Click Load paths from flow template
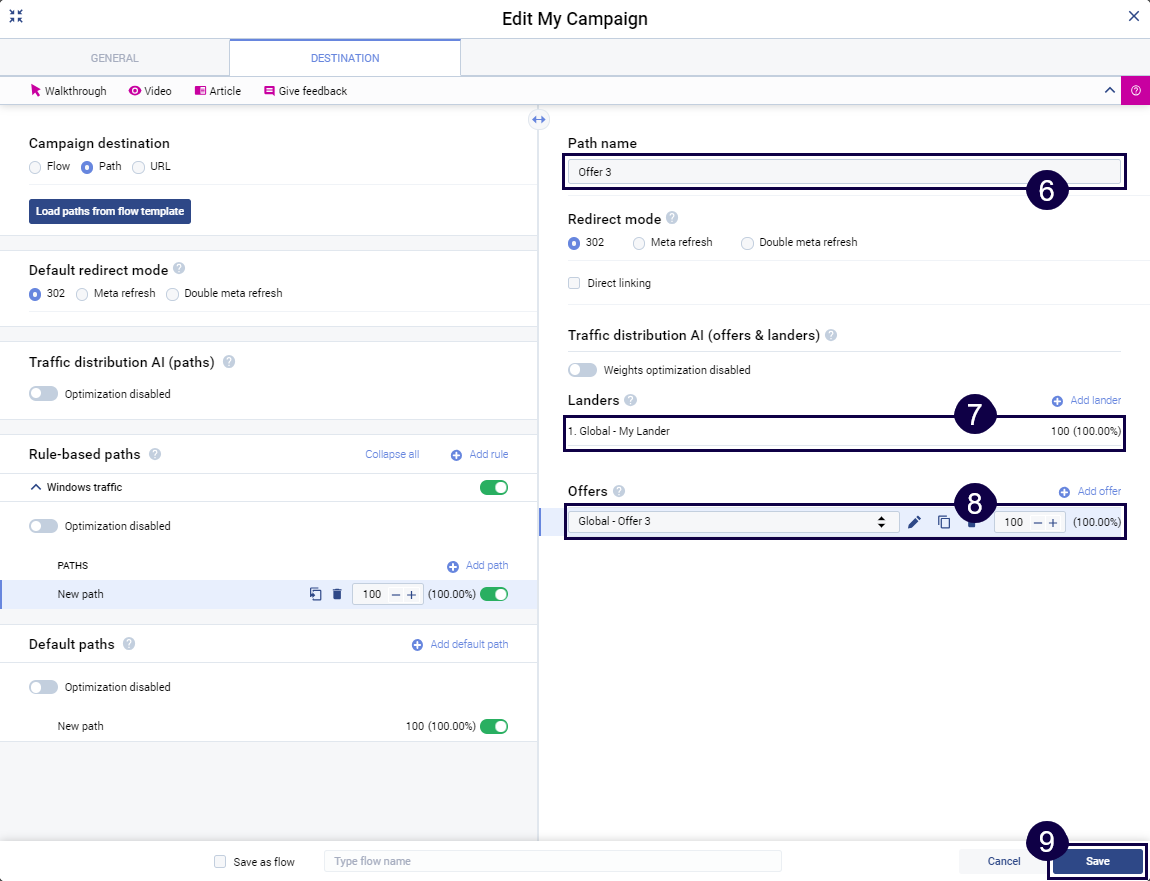The width and height of the screenshot is (1150, 881). pyautogui.click(x=109, y=212)
